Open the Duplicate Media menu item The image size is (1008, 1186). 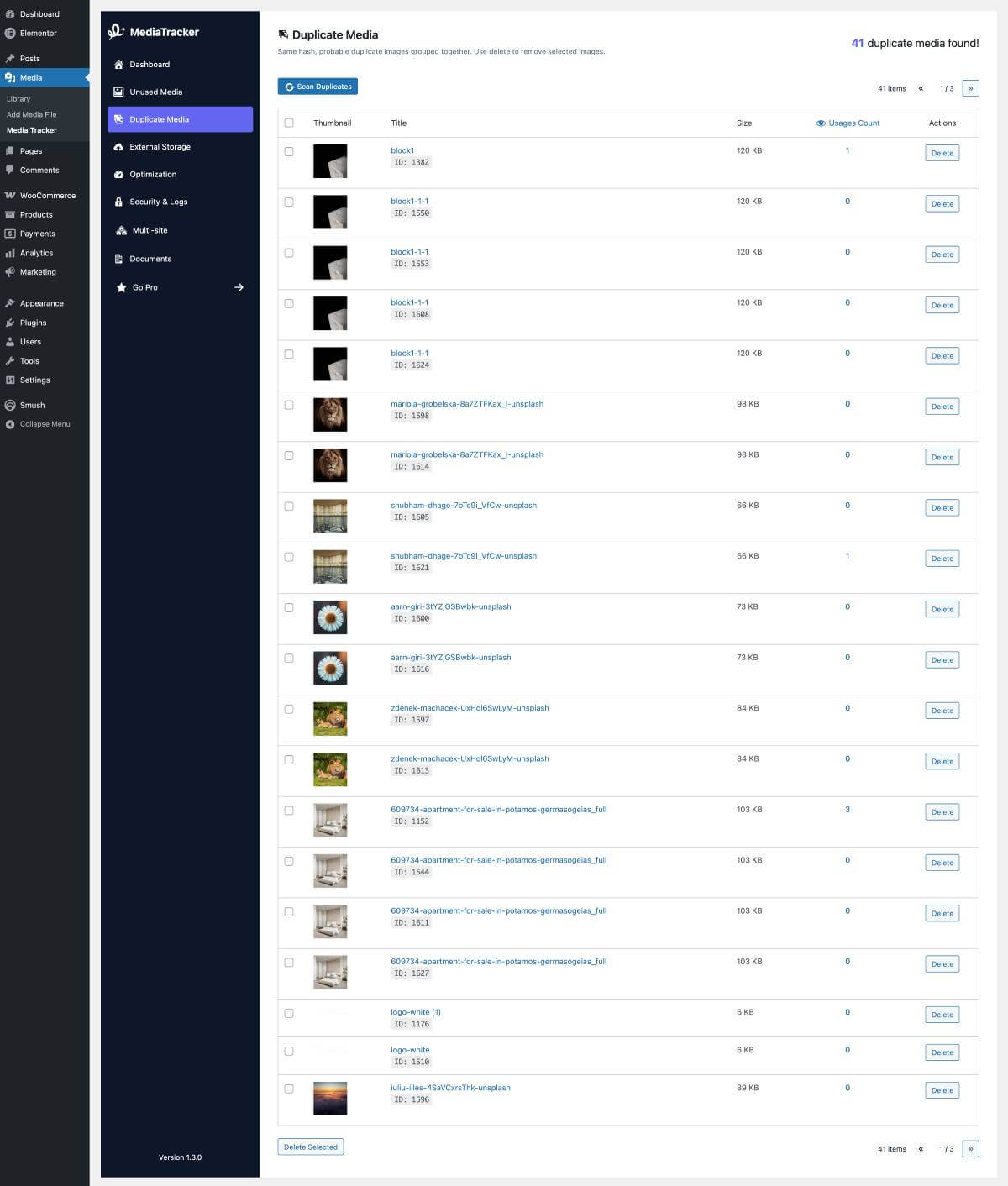(180, 119)
